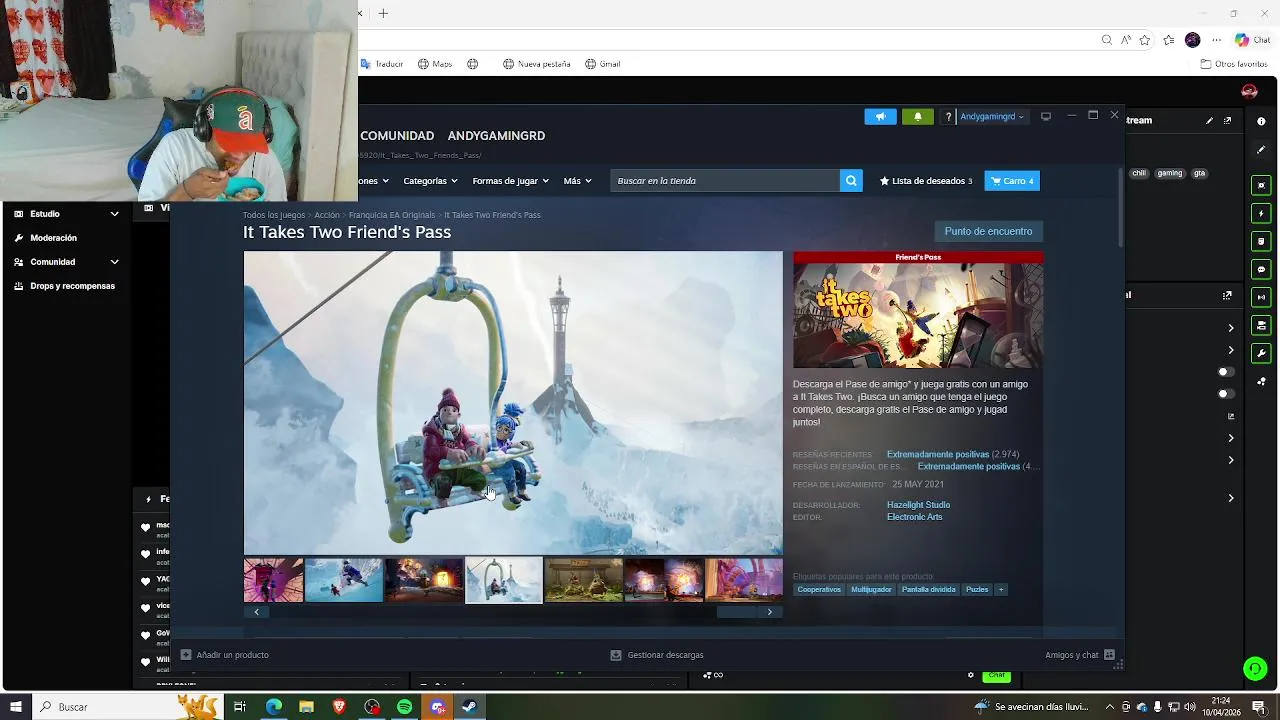Viewport: 1280px width, 720px height.
Task: Open Drops y recompensas in sidebar
Action: click(72, 286)
